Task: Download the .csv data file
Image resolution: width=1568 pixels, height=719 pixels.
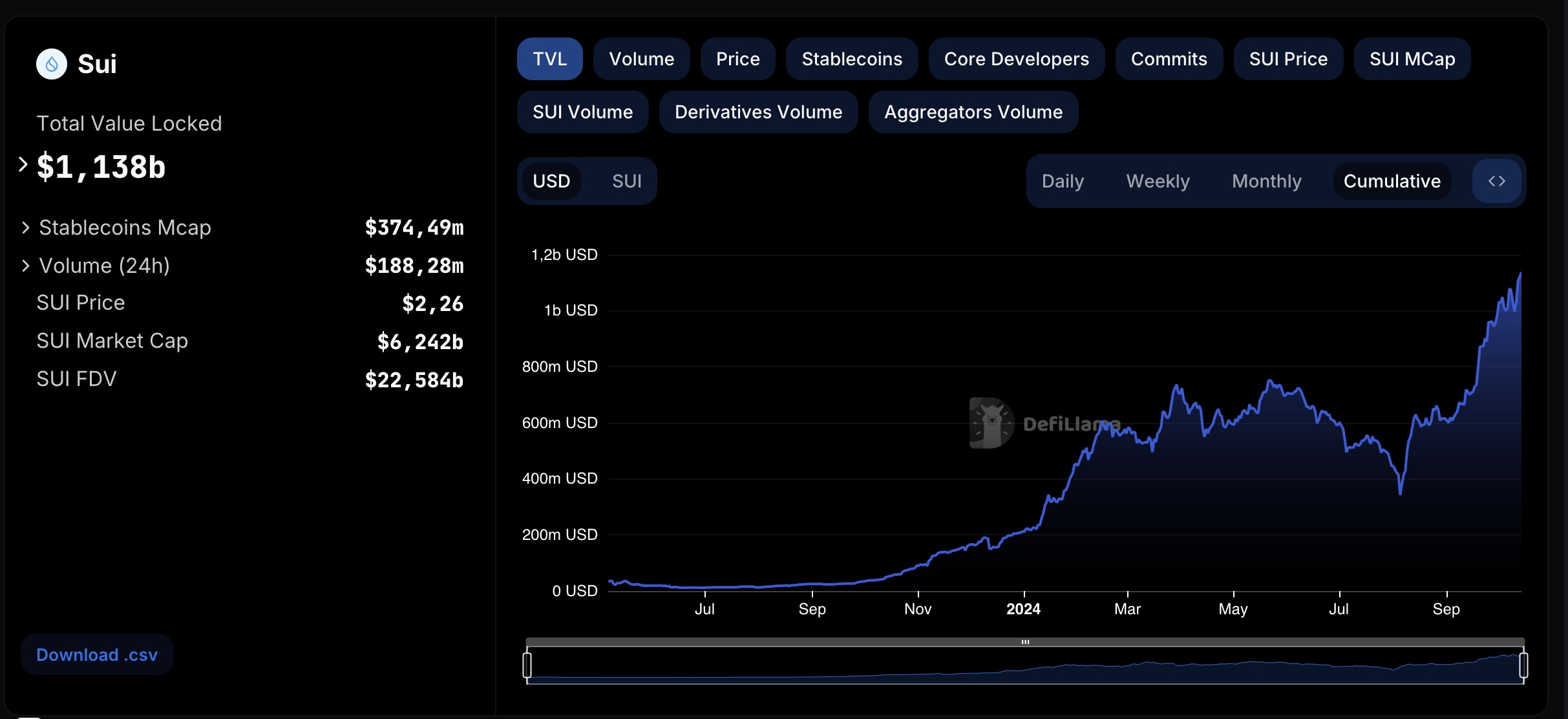Action: [97, 655]
